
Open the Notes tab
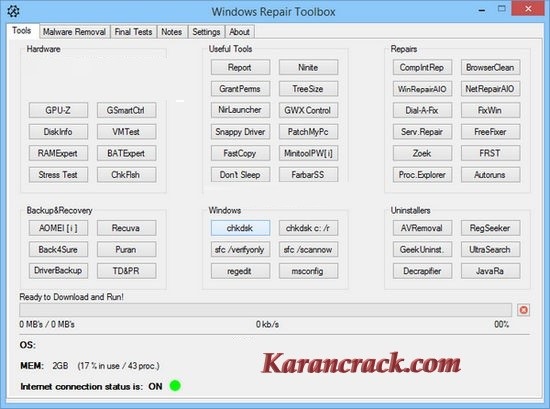coord(172,32)
